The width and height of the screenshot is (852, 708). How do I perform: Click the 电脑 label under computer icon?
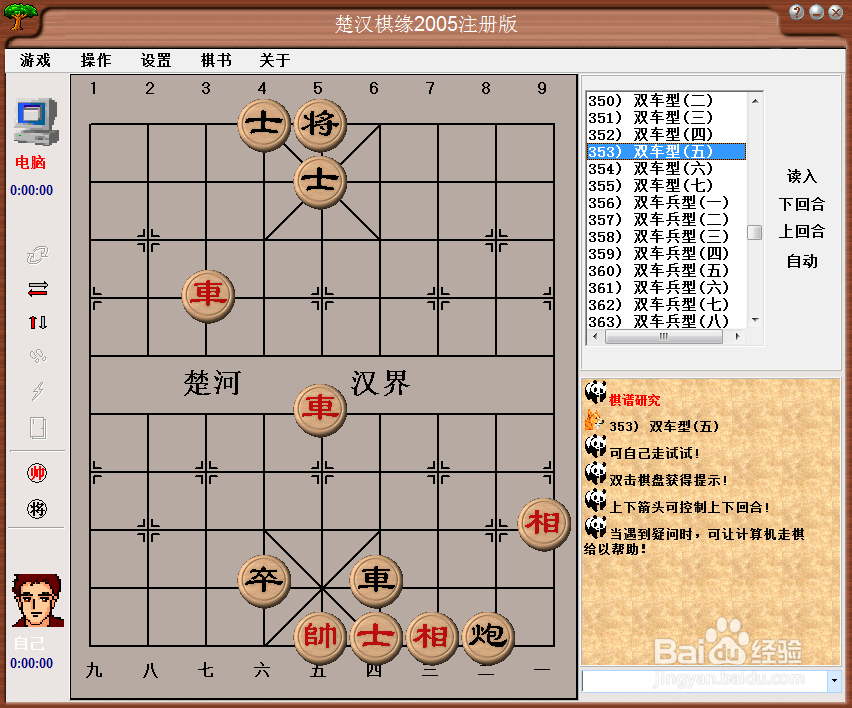(x=30, y=162)
